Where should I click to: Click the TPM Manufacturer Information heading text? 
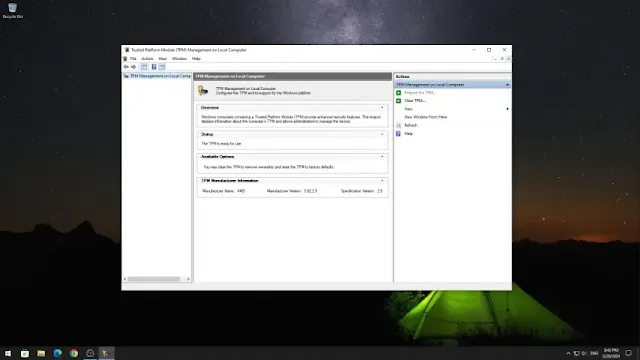click(230, 181)
